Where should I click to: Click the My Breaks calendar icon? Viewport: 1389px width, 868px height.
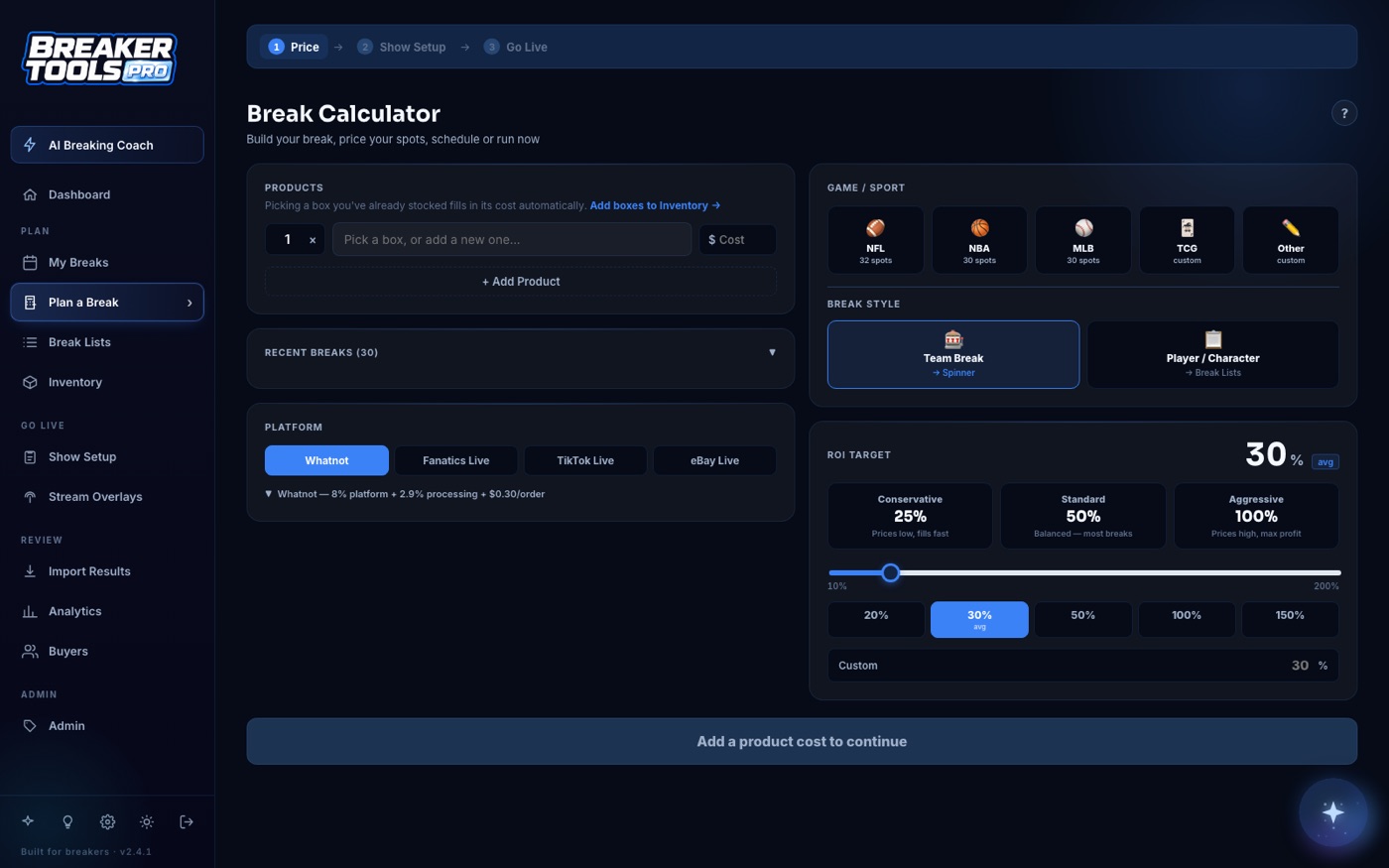[x=30, y=263]
